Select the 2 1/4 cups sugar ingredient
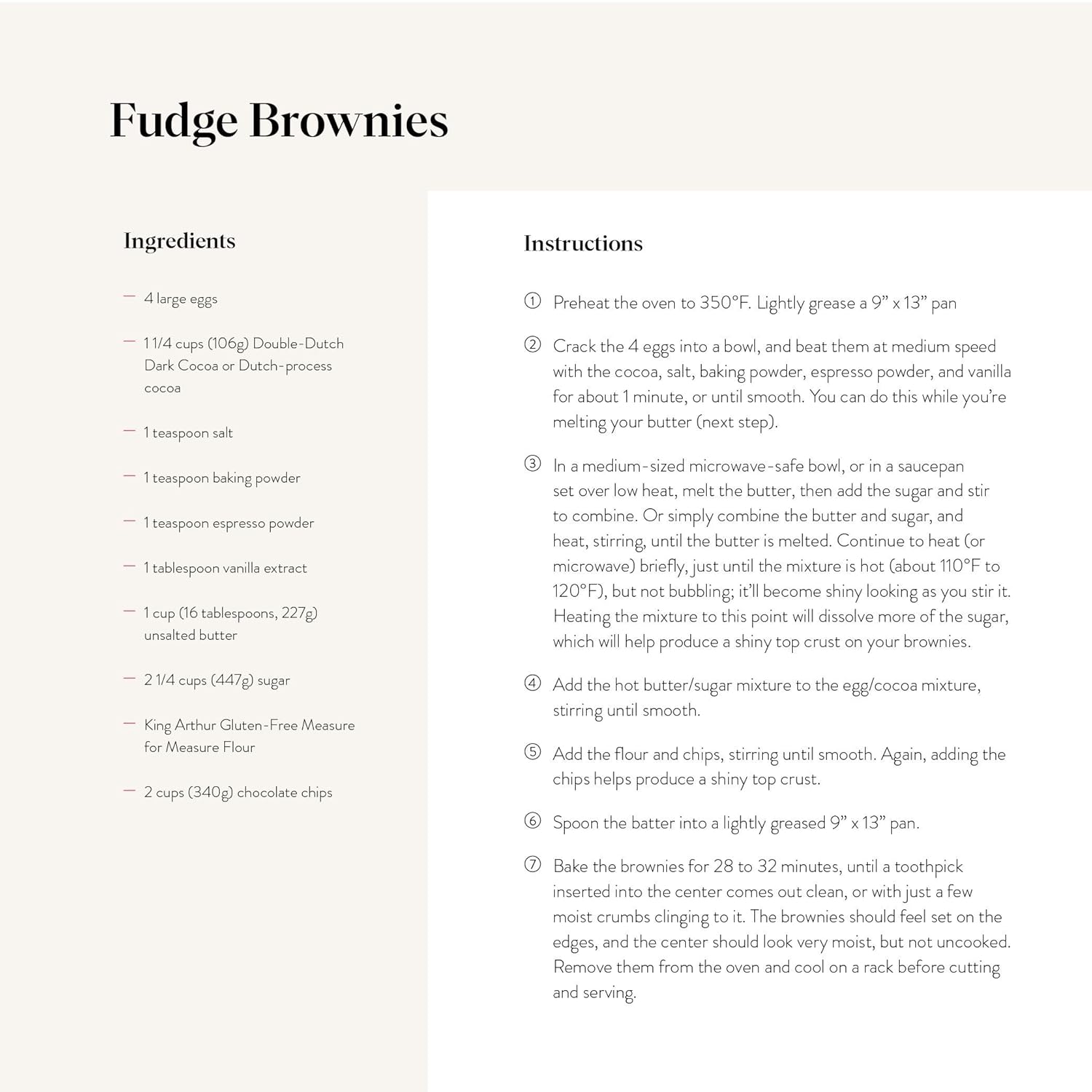This screenshot has height=1092, width=1092. [x=217, y=681]
